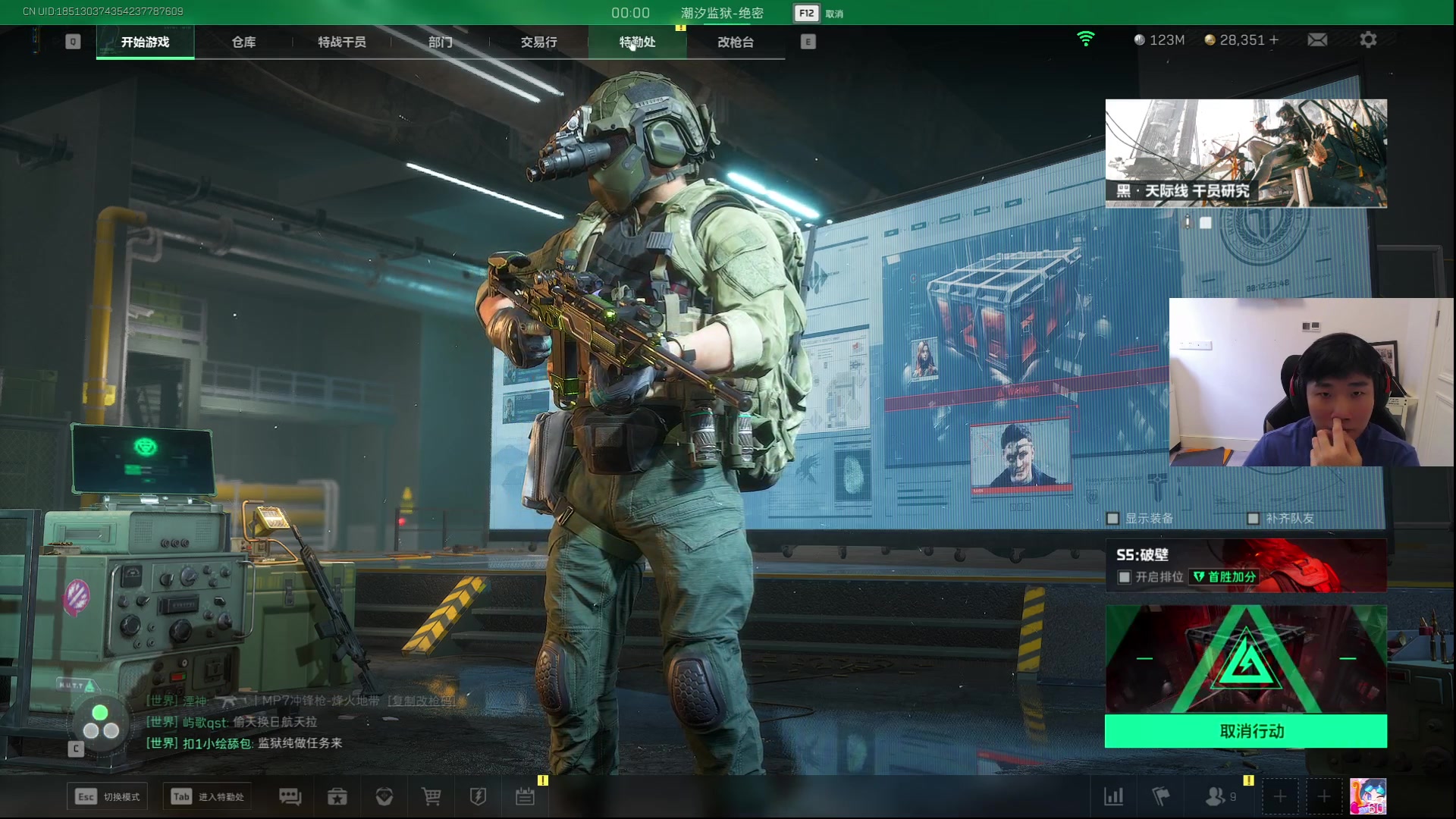Click the E next-tab key icon
This screenshot has width=1456, height=819.
tap(808, 42)
